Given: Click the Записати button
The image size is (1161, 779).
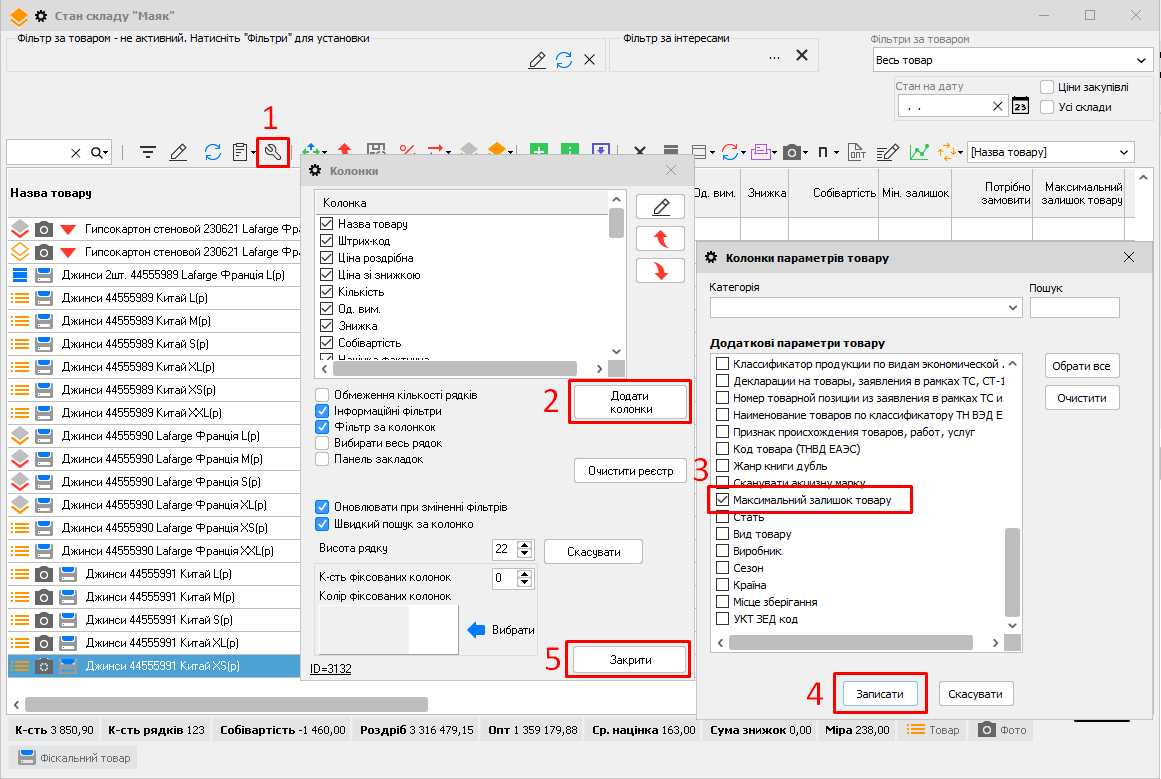Looking at the screenshot, I should pos(880,693).
